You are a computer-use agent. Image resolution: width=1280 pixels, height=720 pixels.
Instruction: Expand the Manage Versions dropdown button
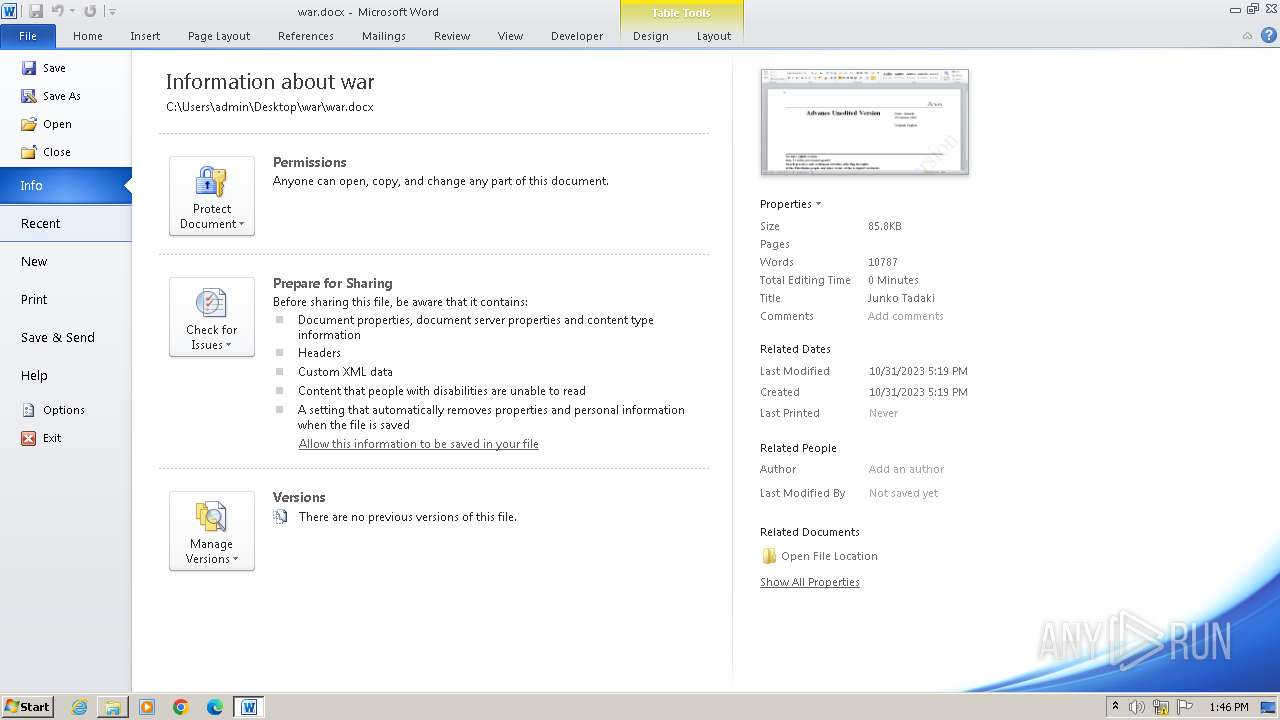(x=212, y=531)
